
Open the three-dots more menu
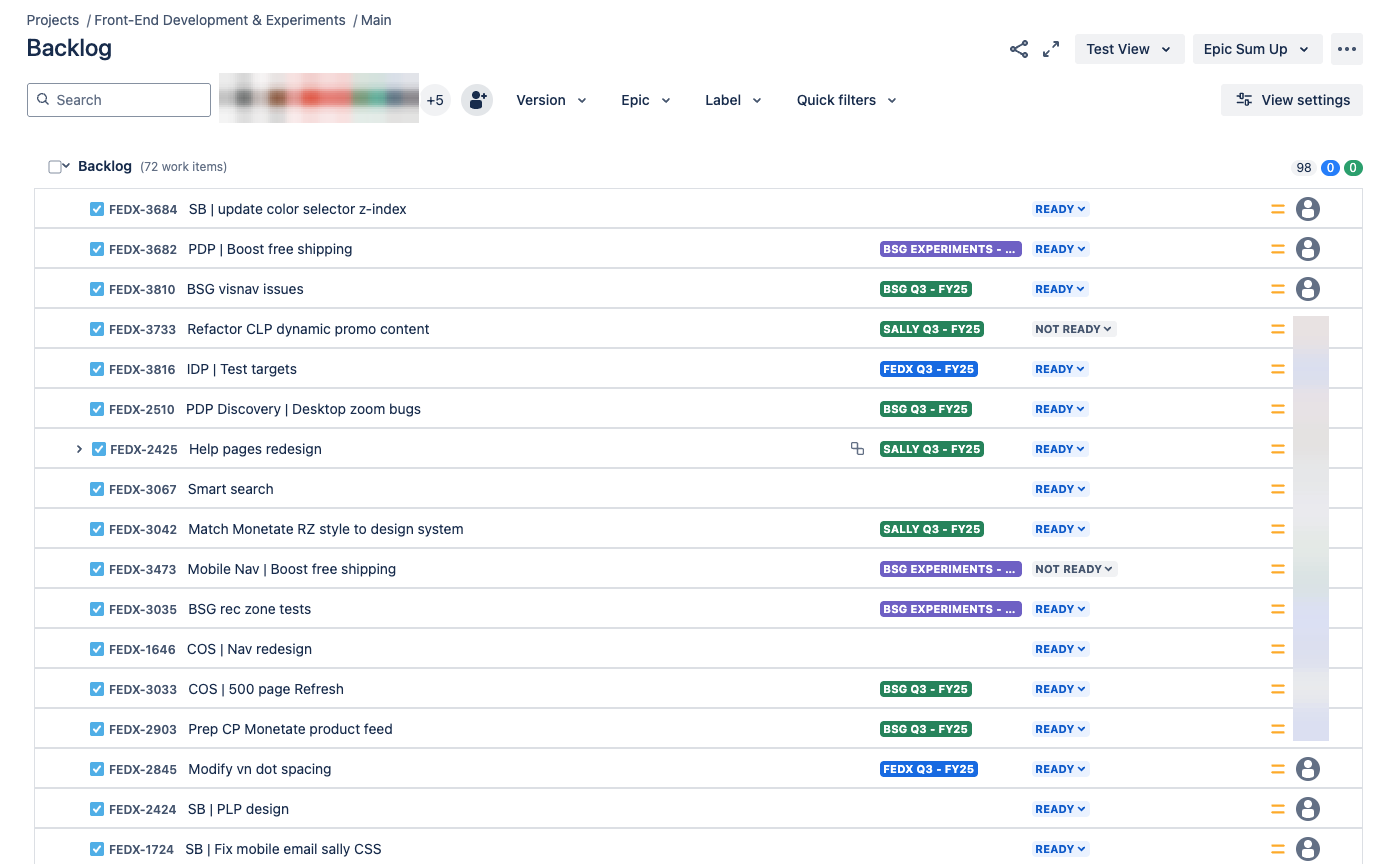tap(1347, 49)
